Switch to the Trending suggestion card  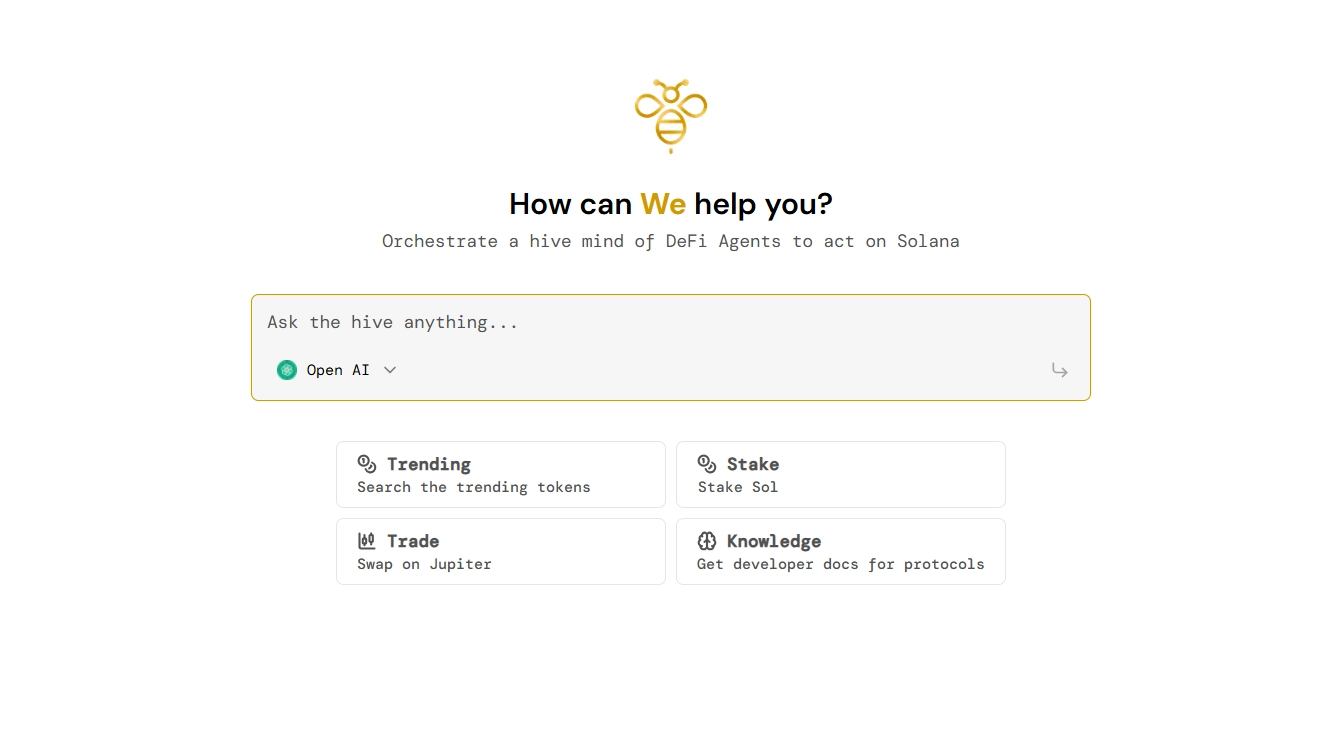coord(500,474)
